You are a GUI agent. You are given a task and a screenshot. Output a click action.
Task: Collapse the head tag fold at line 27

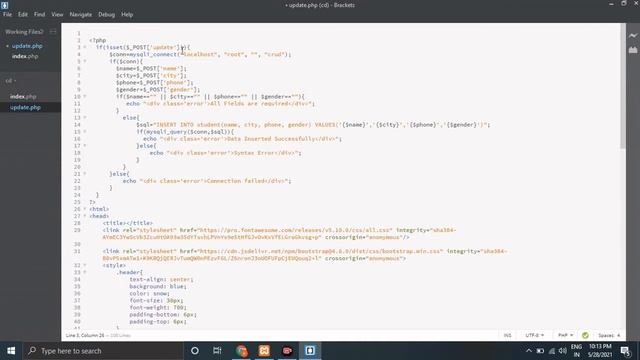85,216
